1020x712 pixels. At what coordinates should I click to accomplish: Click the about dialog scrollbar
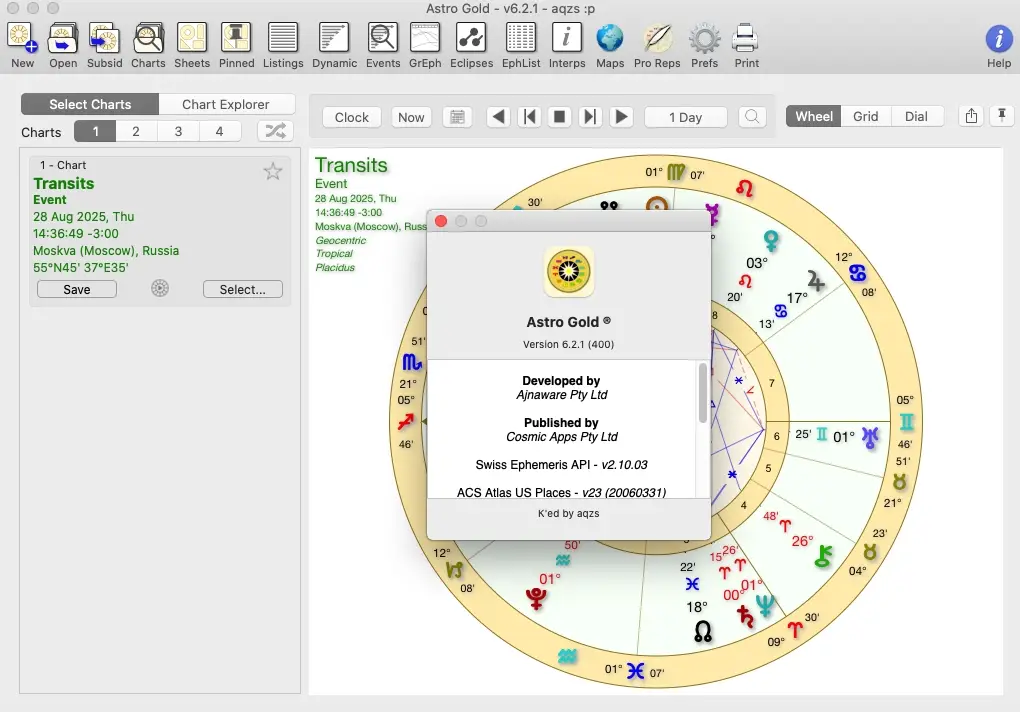pyautogui.click(x=703, y=393)
